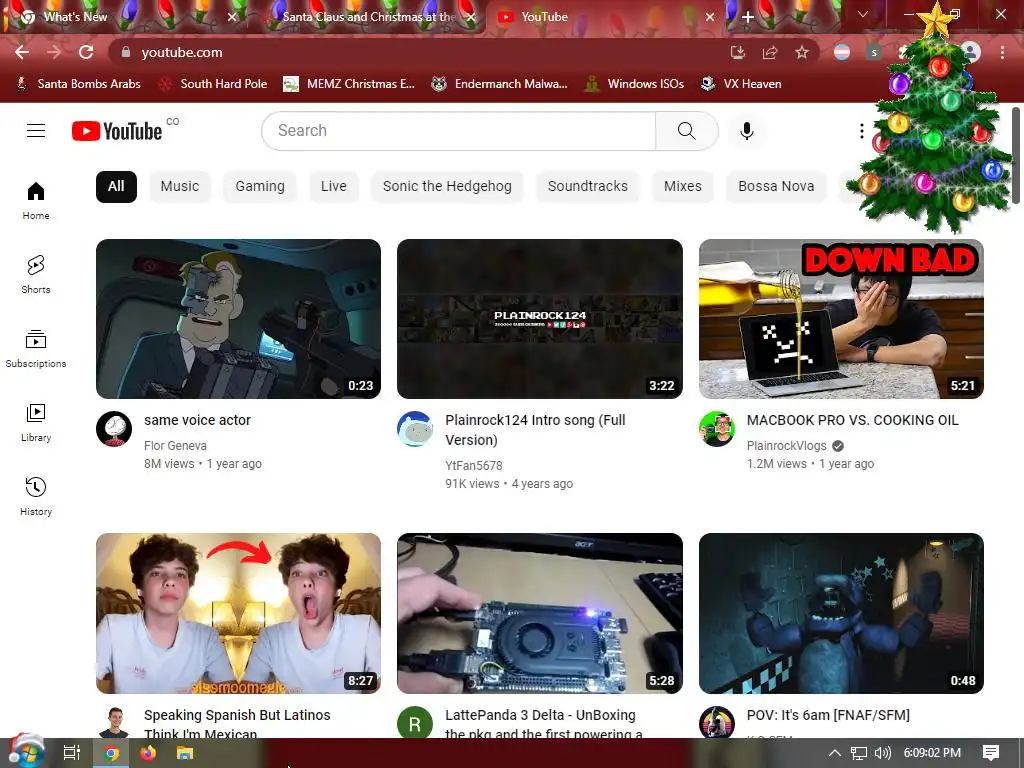Viewport: 1024px width, 768px height.
Task: Select the Music filter chip
Action: [x=180, y=187]
